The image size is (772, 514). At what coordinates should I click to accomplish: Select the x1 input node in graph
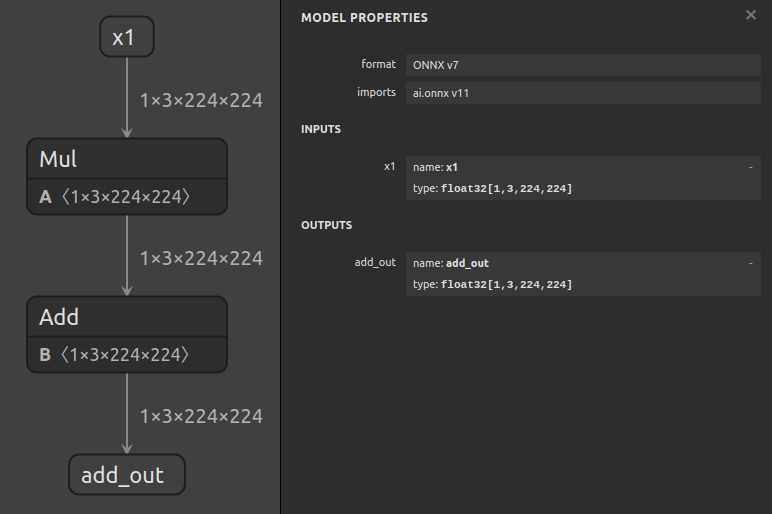[126, 38]
